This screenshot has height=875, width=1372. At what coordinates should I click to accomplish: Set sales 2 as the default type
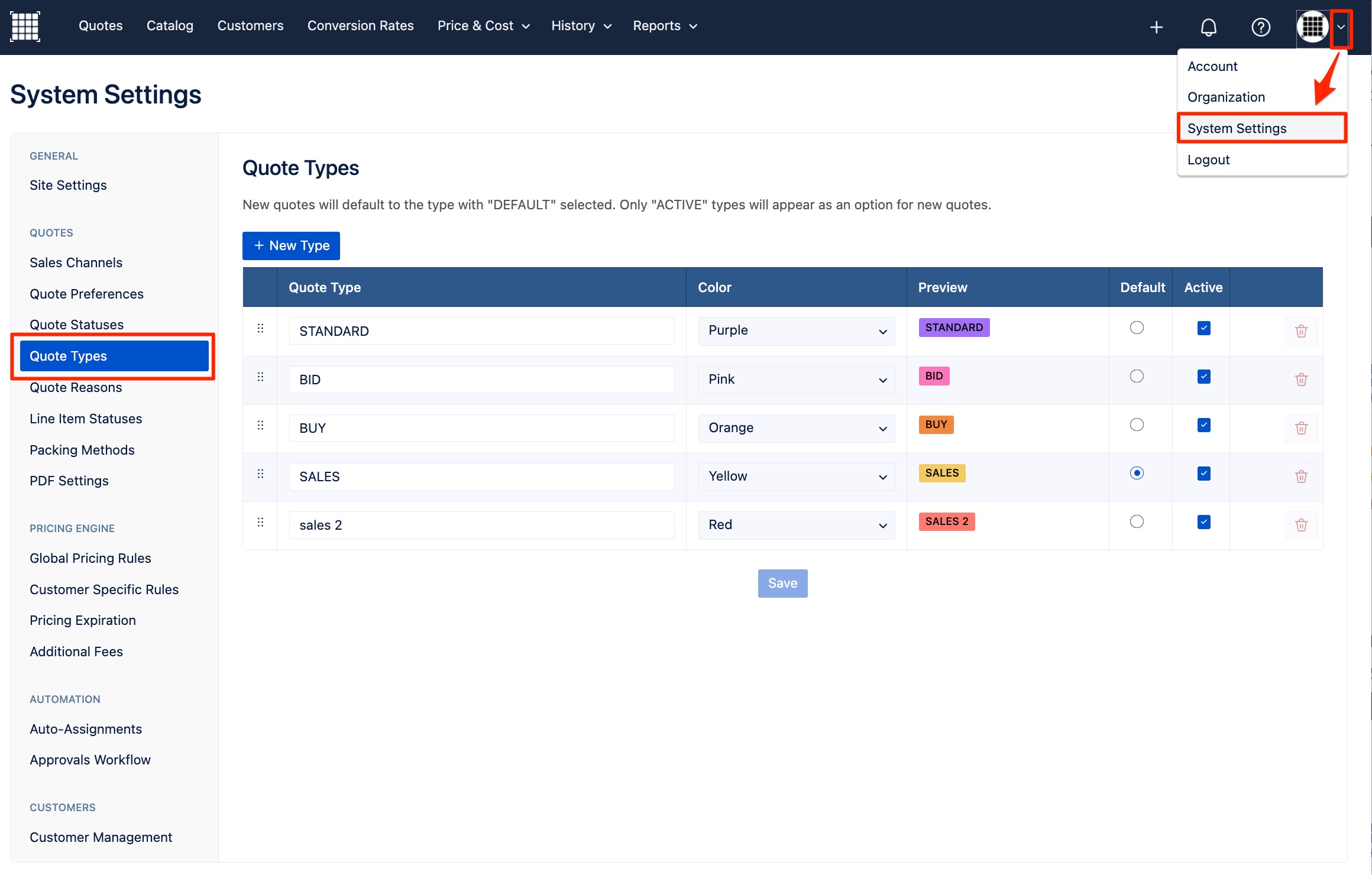point(1137,521)
